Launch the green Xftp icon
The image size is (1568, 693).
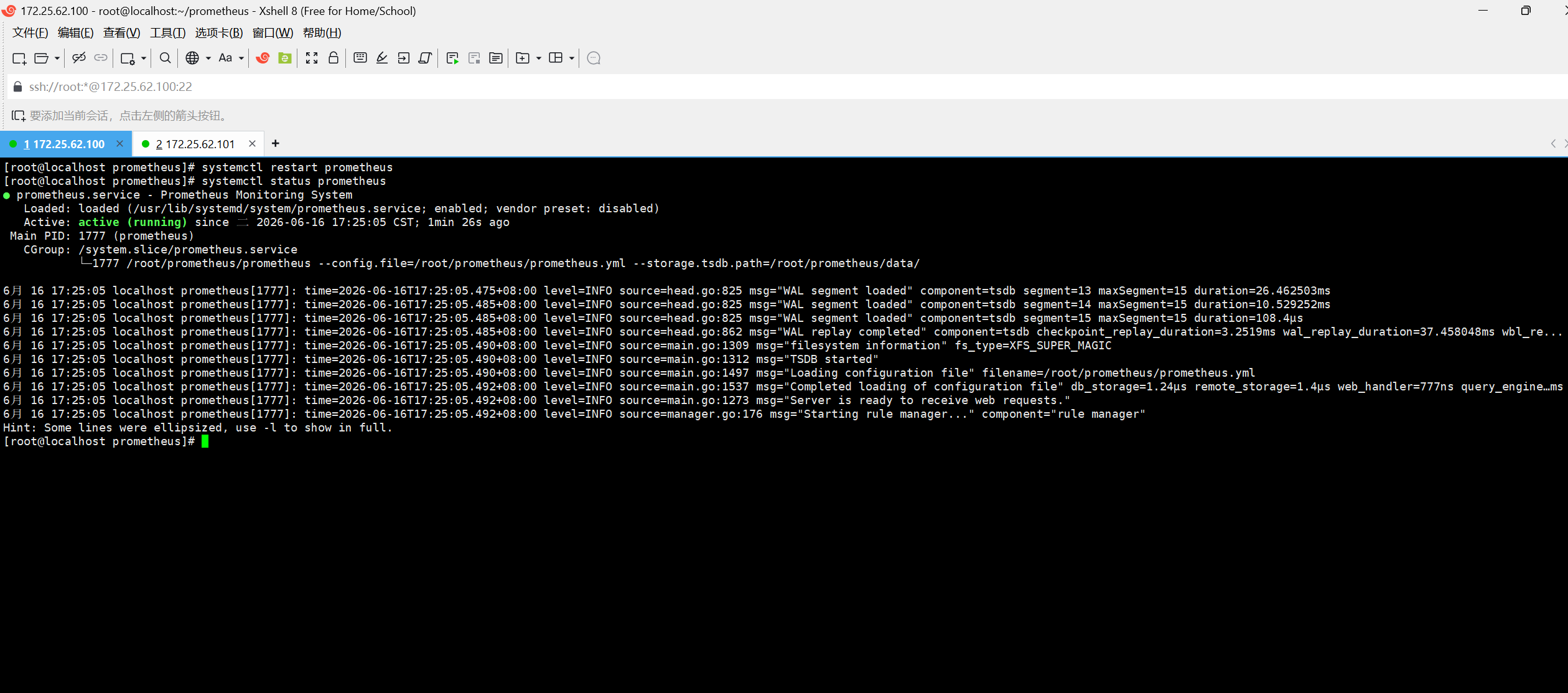pyautogui.click(x=285, y=58)
